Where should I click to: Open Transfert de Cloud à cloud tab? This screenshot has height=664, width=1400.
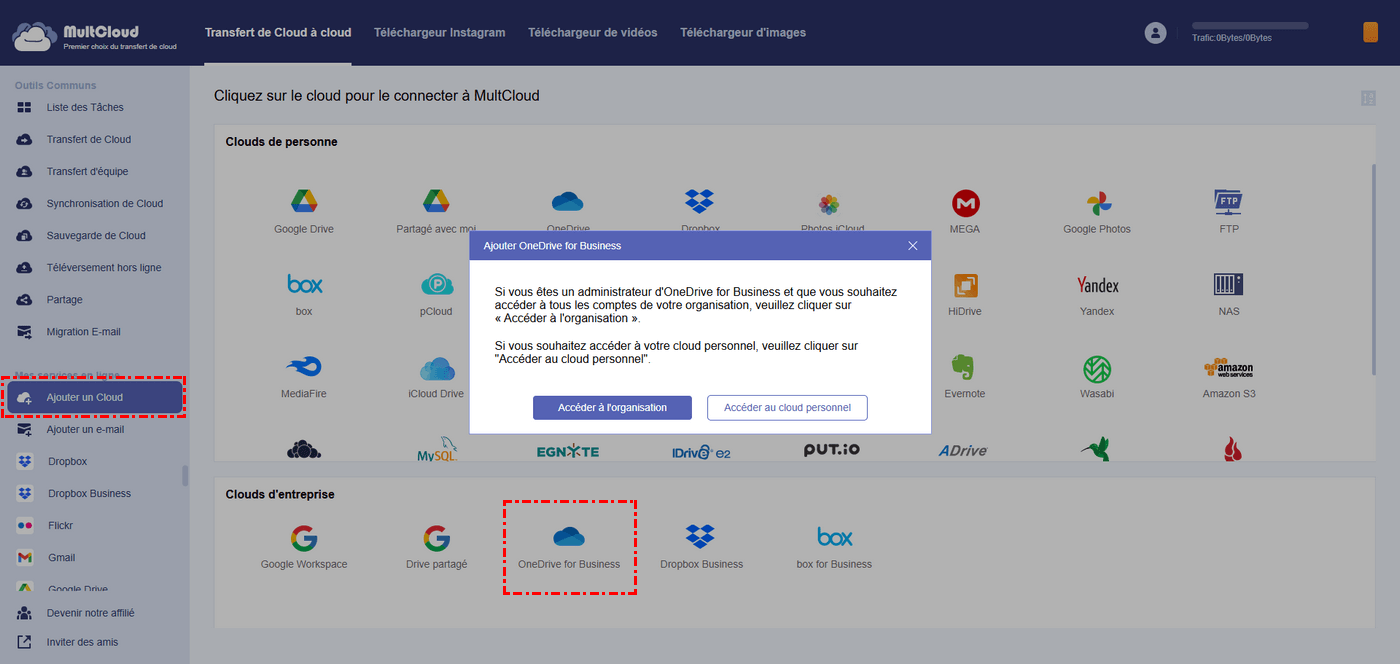[x=278, y=33]
